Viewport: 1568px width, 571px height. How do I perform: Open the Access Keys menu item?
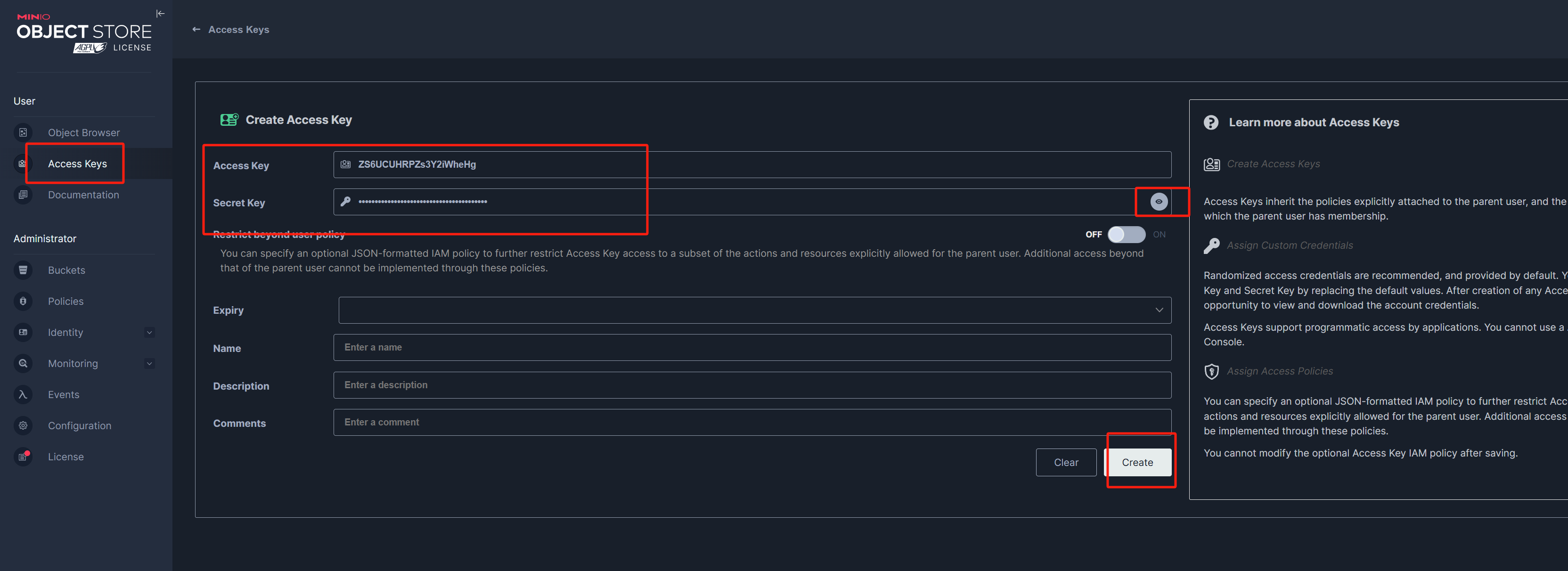77,164
